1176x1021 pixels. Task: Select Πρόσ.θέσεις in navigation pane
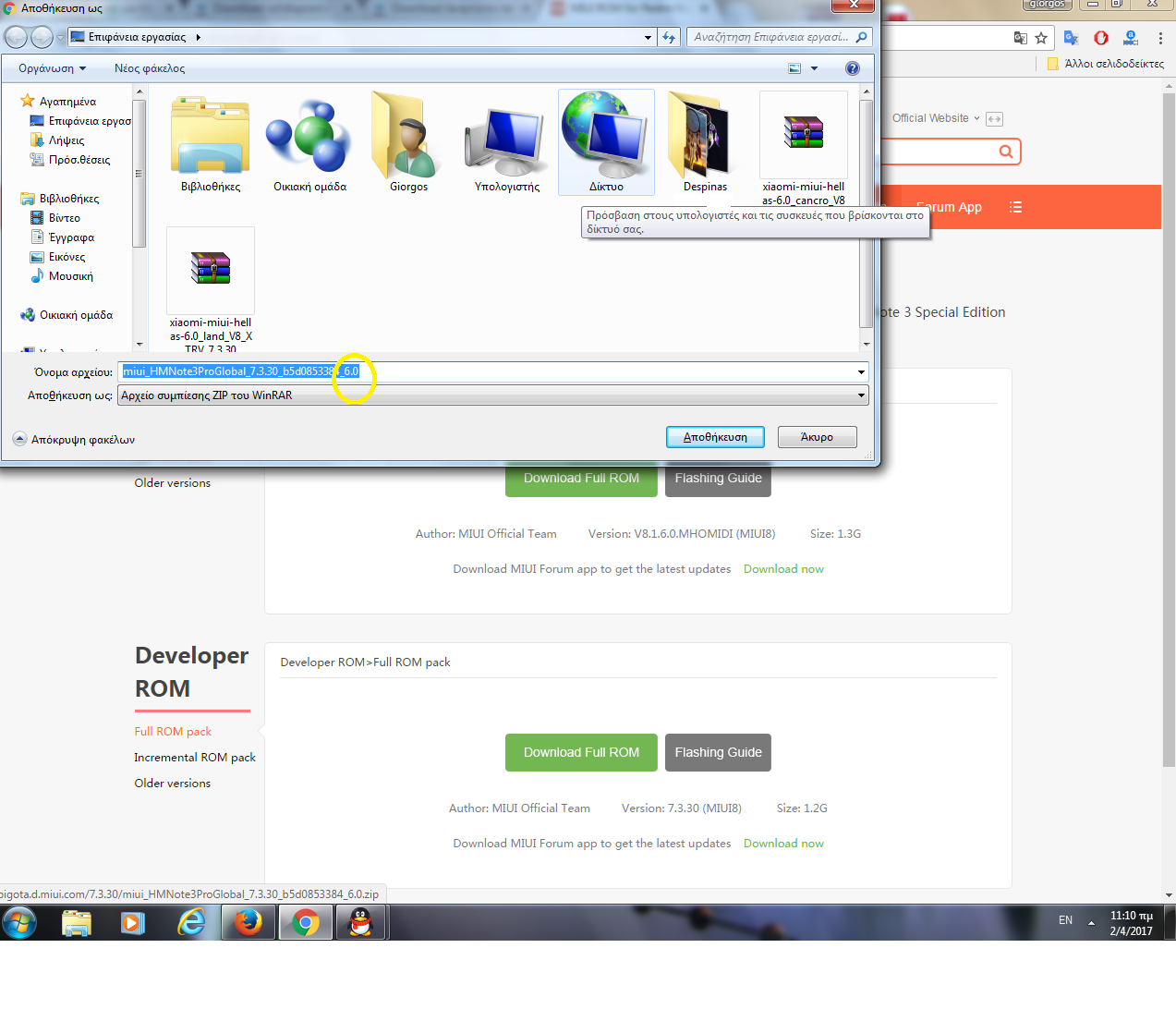[x=70, y=160]
